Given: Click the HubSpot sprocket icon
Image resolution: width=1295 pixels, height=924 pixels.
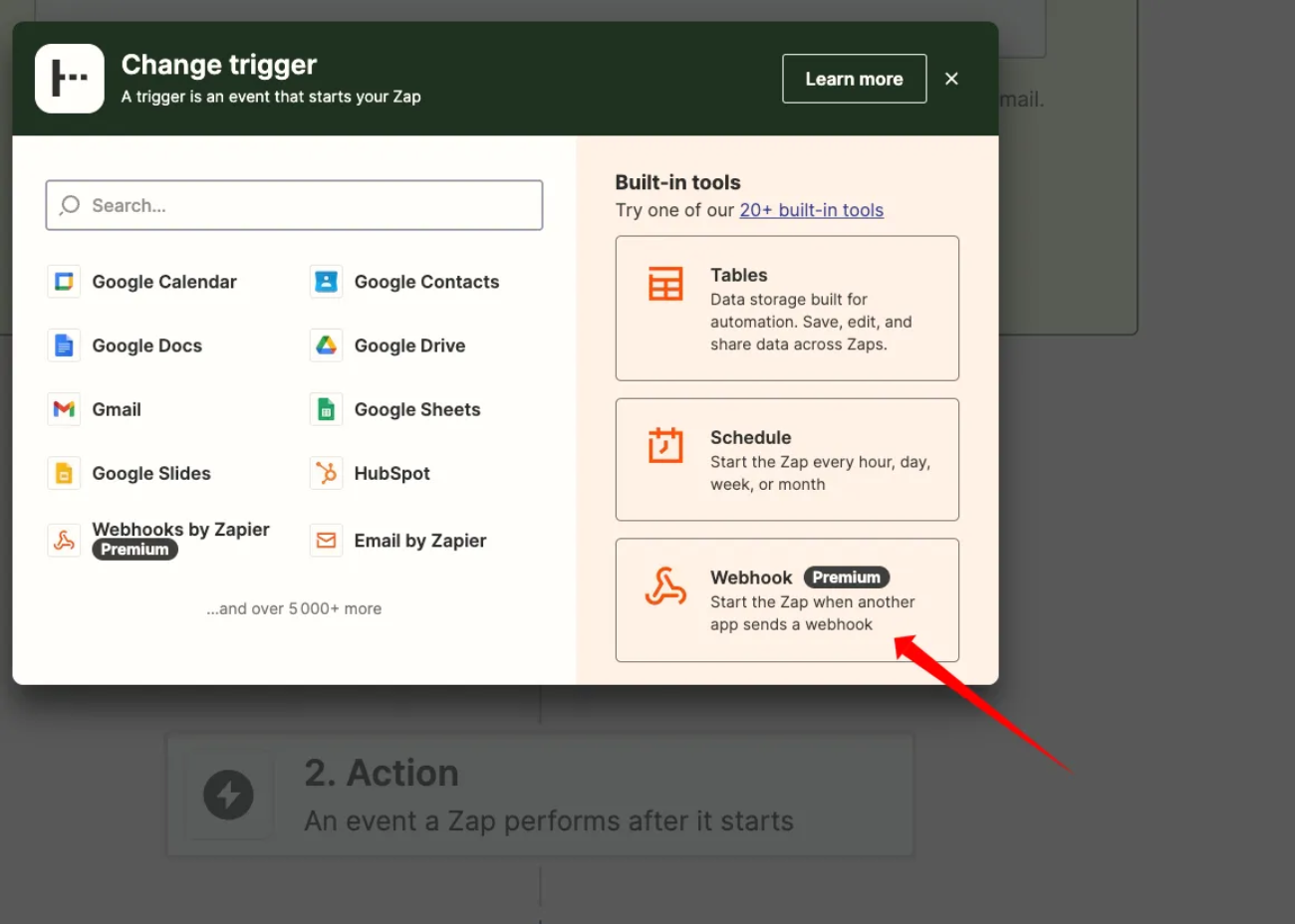Looking at the screenshot, I should [x=326, y=473].
